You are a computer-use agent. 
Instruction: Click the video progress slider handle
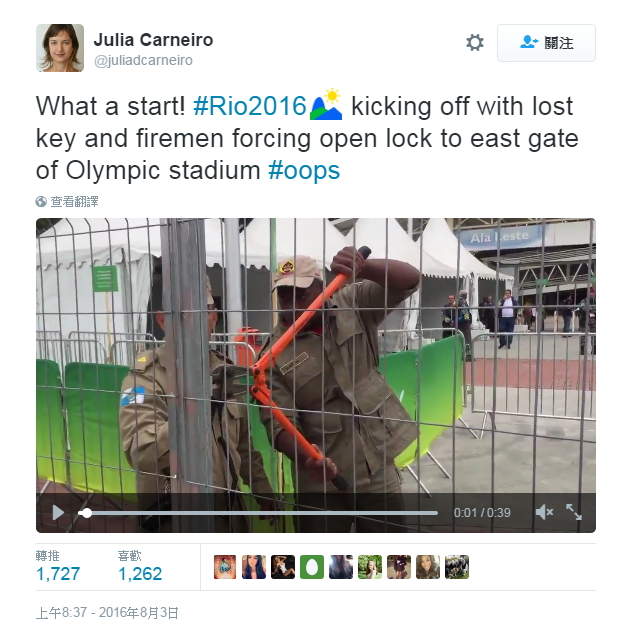(85, 513)
